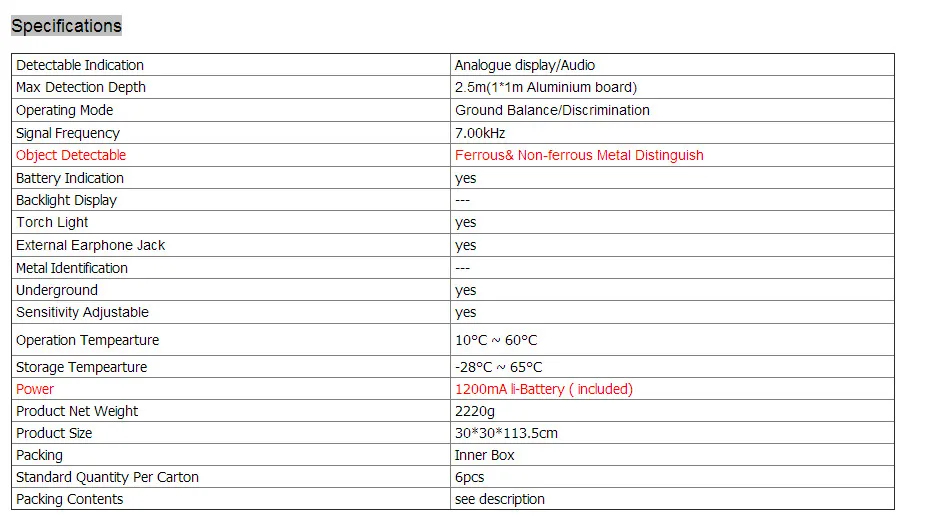Click the red Object Detectable label
The image size is (951, 524).
coord(71,155)
